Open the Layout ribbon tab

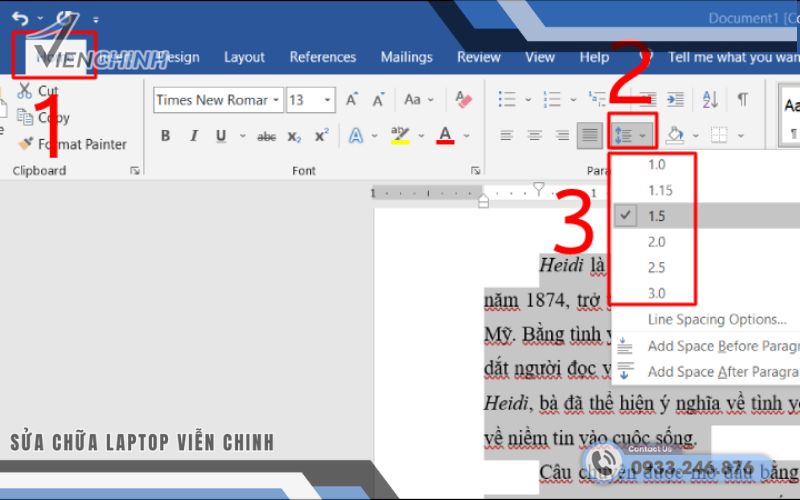click(x=244, y=57)
